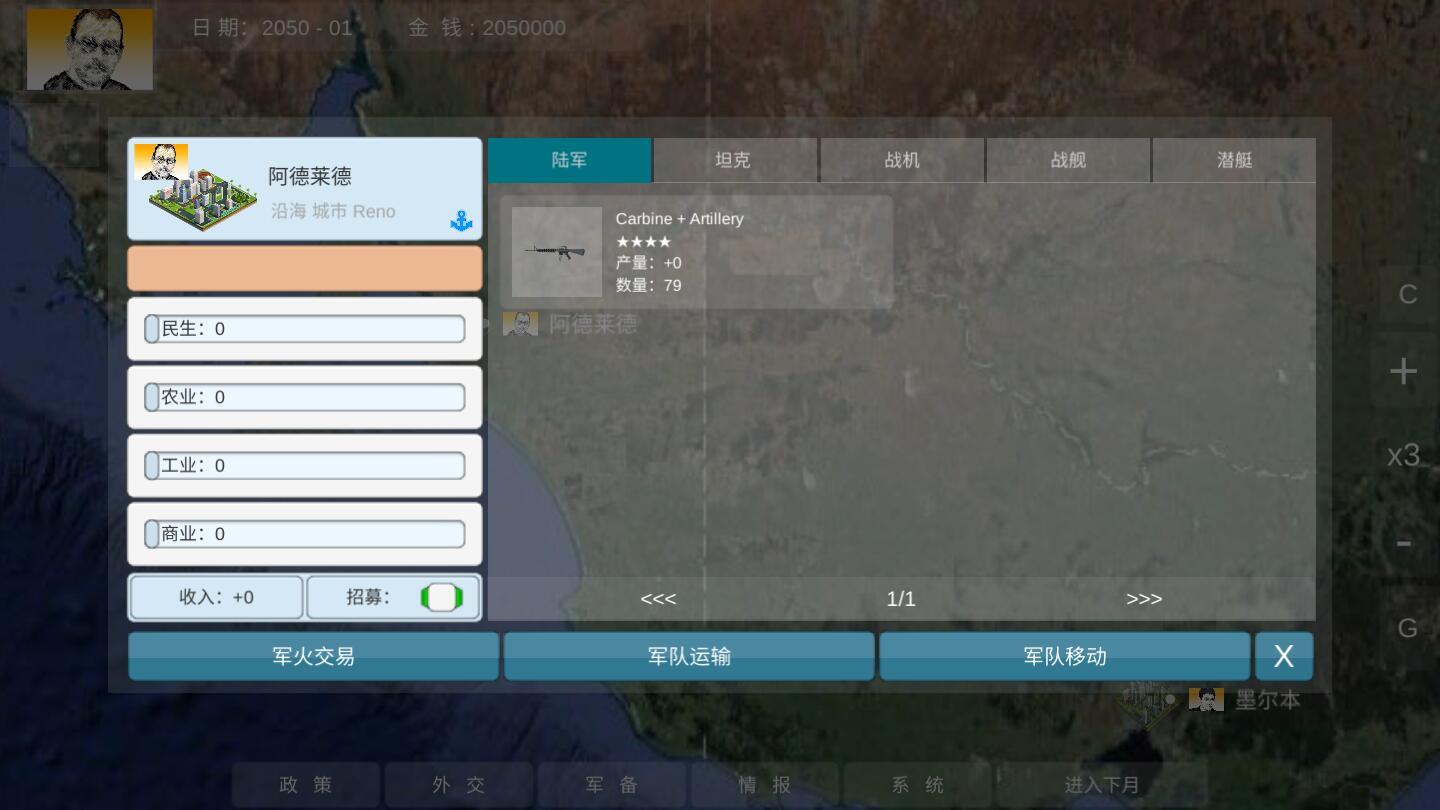This screenshot has height=810, width=1440.
Task: Click the 军火交易 button
Action: [313, 656]
